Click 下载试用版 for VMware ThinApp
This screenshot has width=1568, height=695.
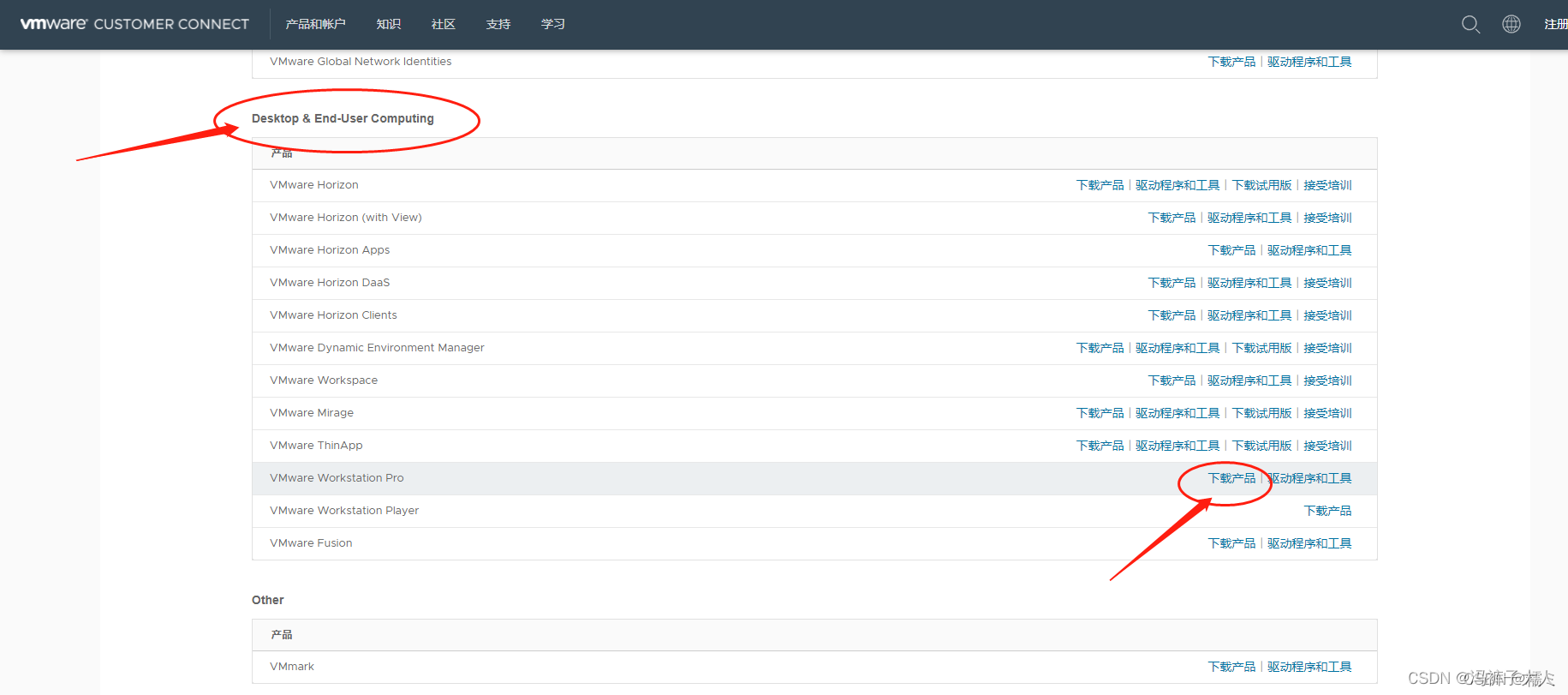coord(1261,446)
